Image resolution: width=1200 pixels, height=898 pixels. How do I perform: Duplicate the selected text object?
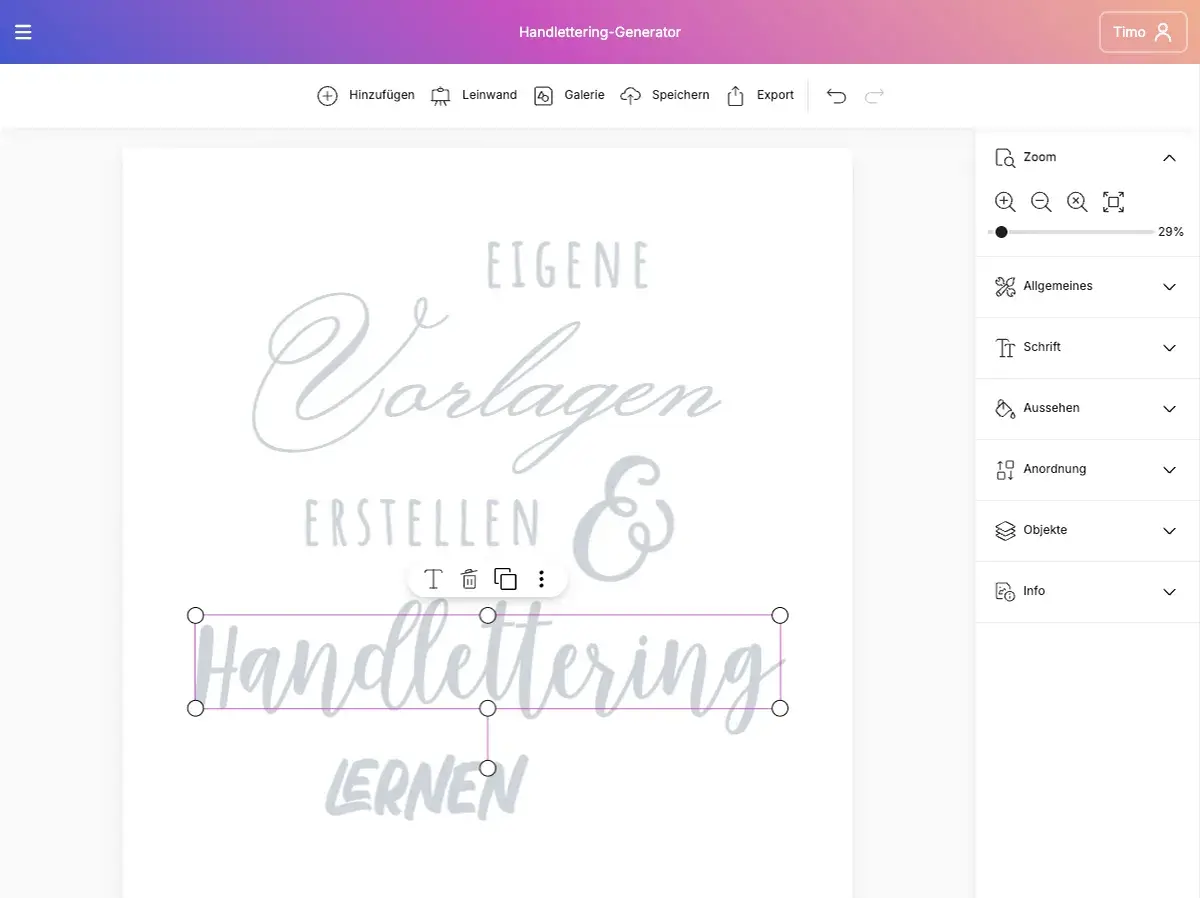pyautogui.click(x=505, y=579)
